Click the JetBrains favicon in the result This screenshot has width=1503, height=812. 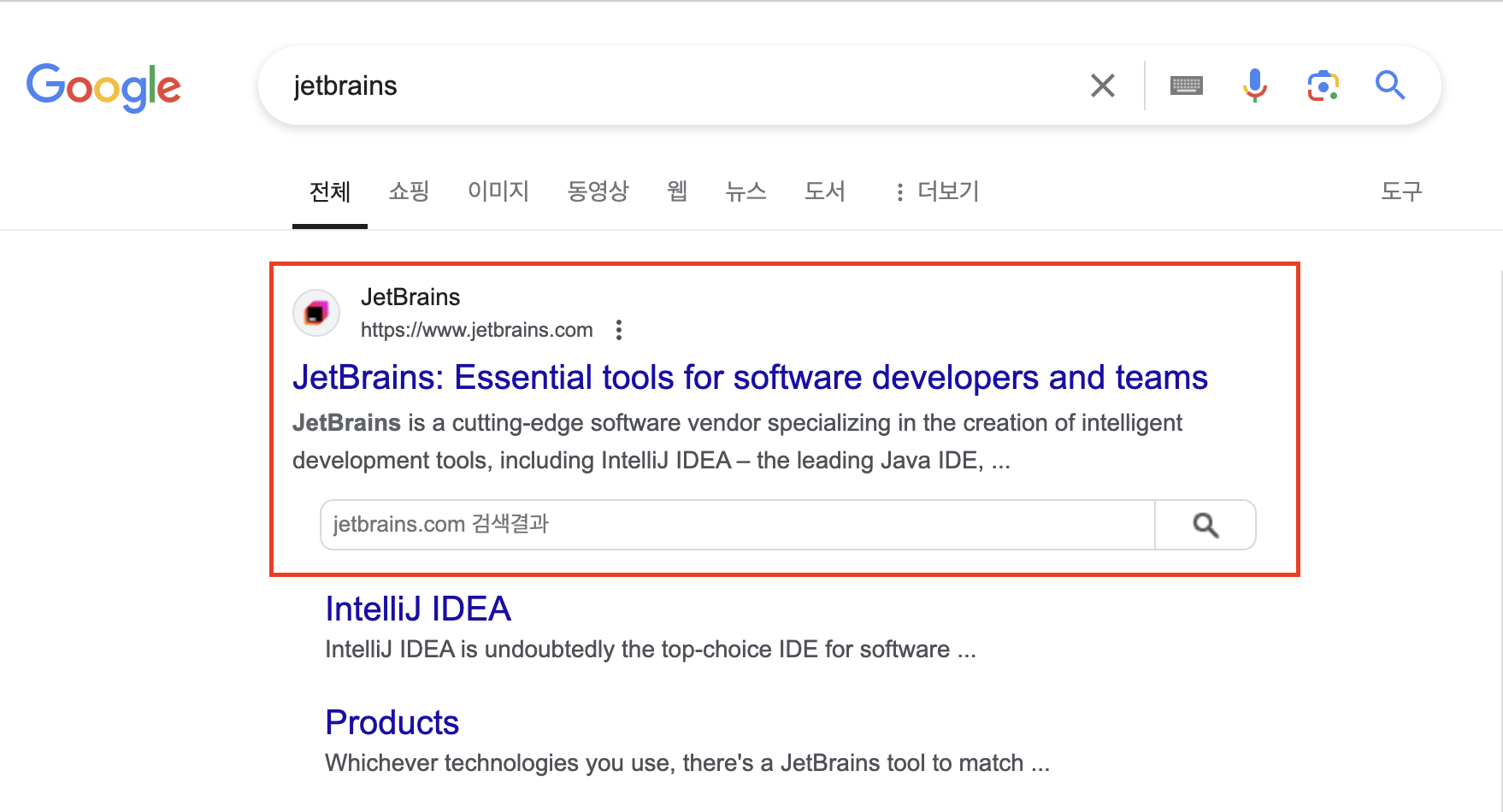(x=316, y=313)
